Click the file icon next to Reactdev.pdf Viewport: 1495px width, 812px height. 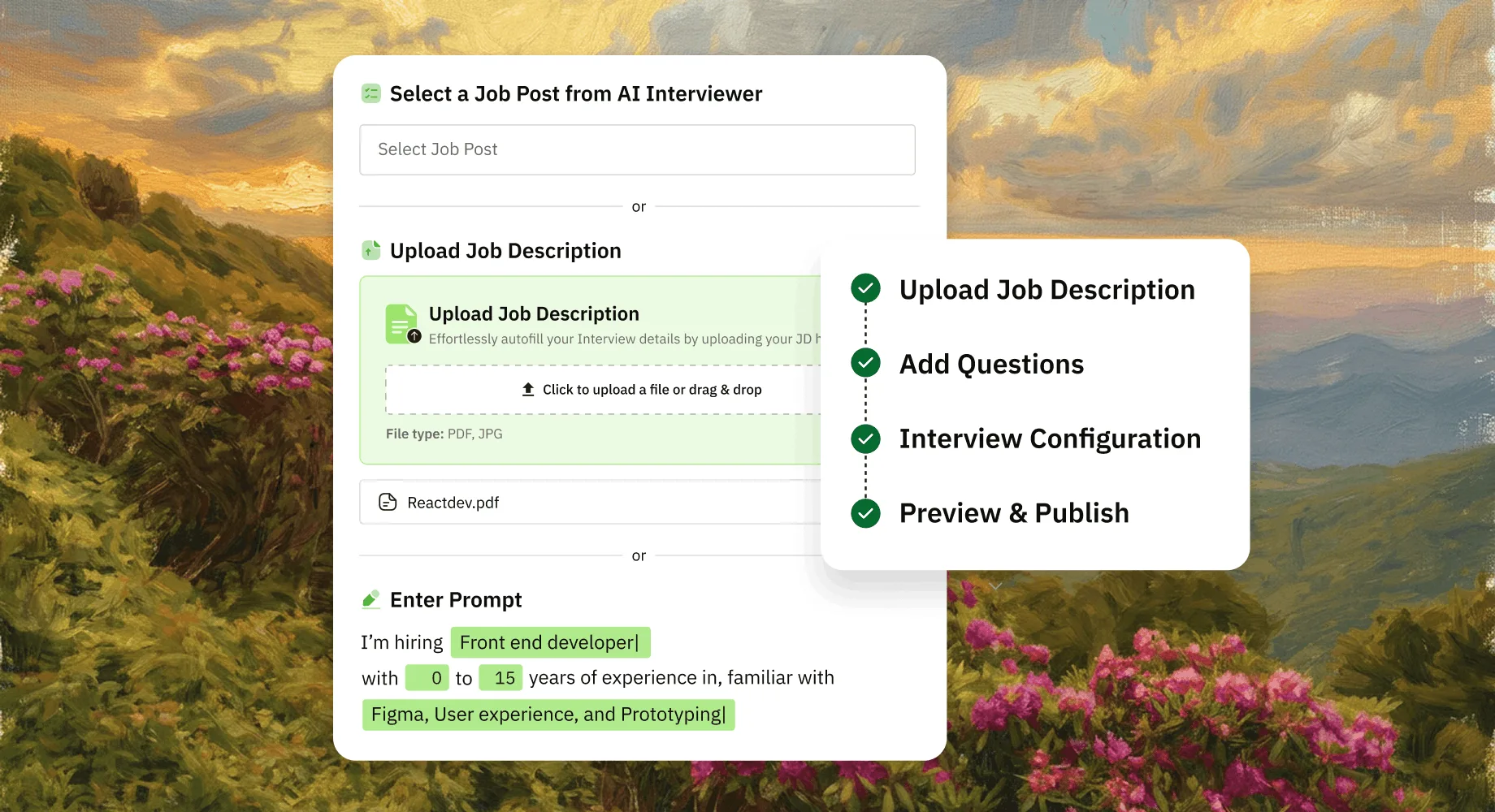tap(388, 502)
